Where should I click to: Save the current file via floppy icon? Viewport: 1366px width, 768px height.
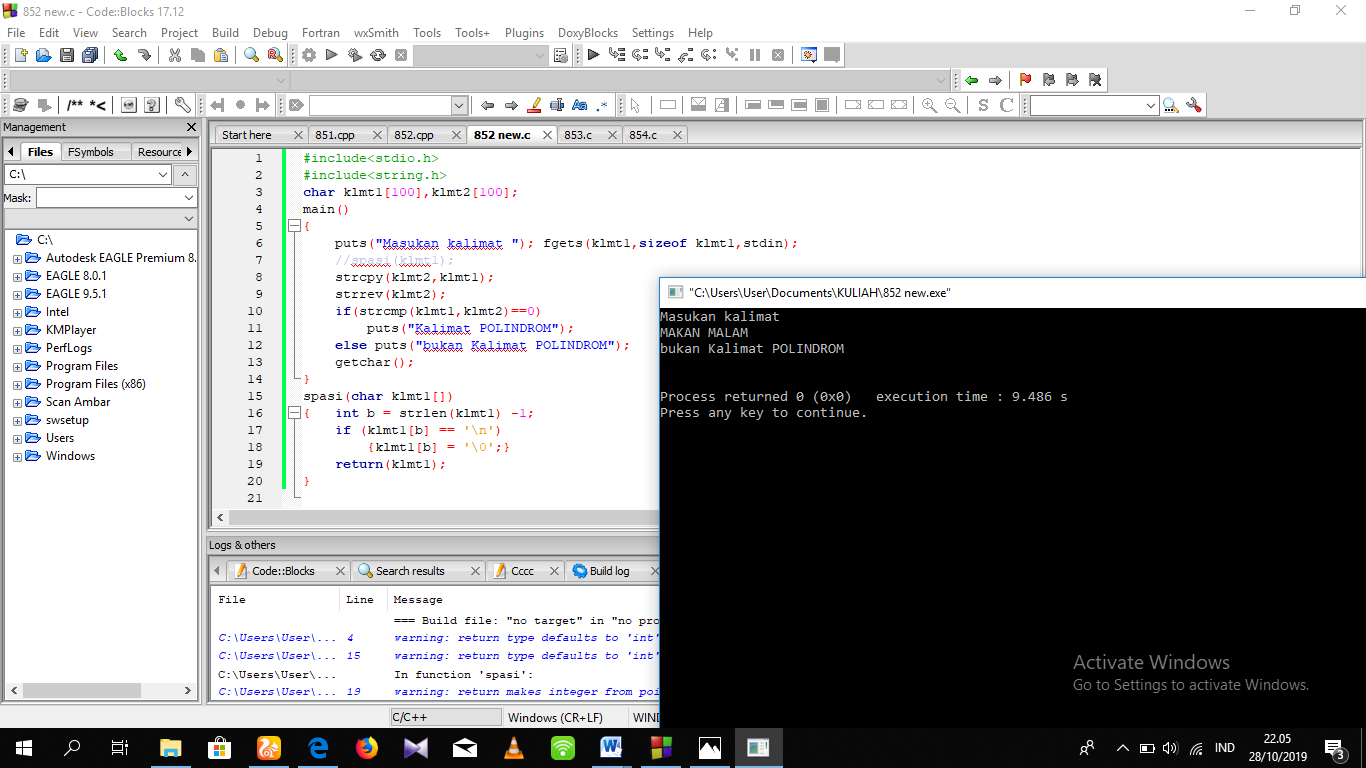67,55
